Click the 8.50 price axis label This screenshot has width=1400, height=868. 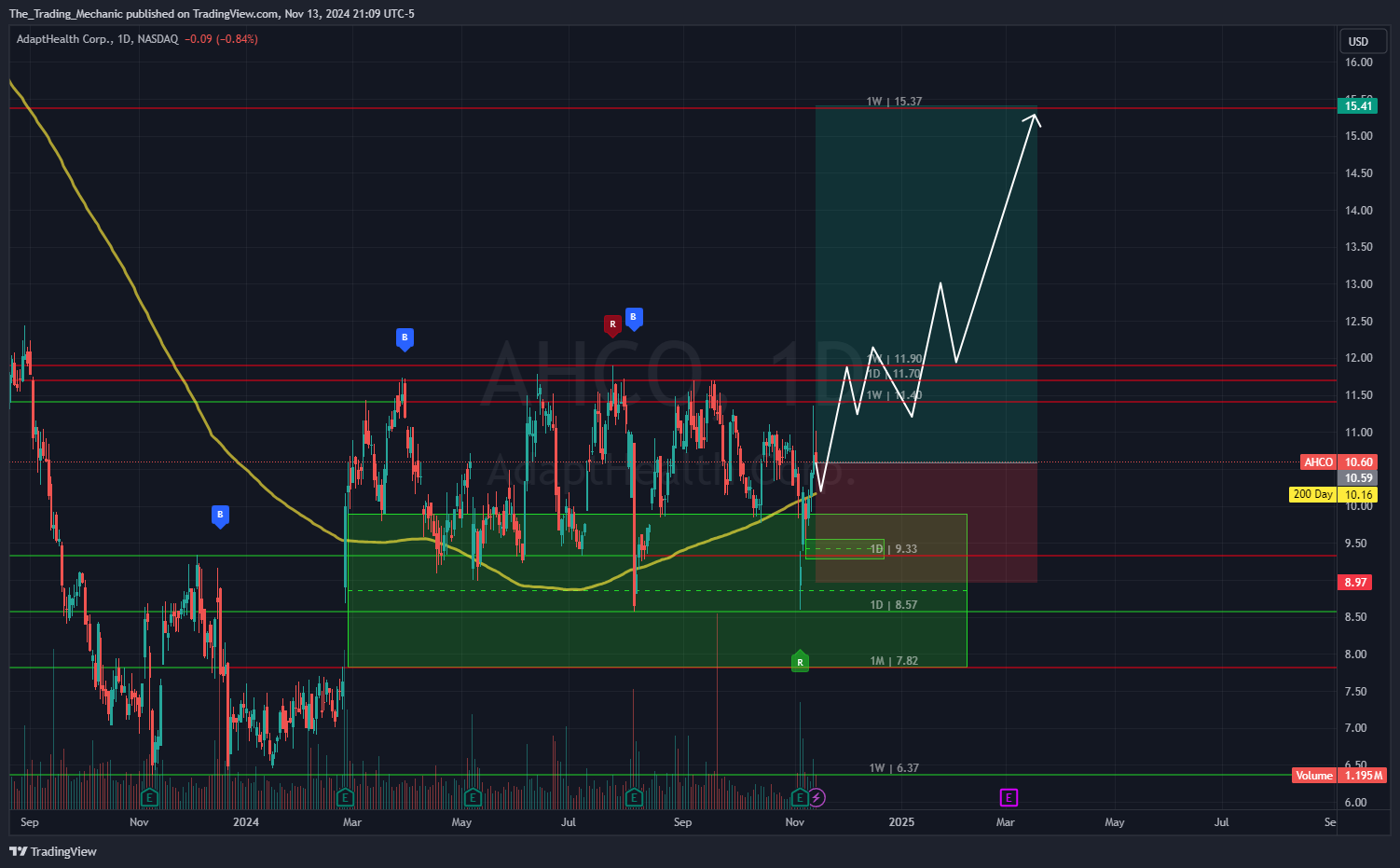(x=1355, y=617)
